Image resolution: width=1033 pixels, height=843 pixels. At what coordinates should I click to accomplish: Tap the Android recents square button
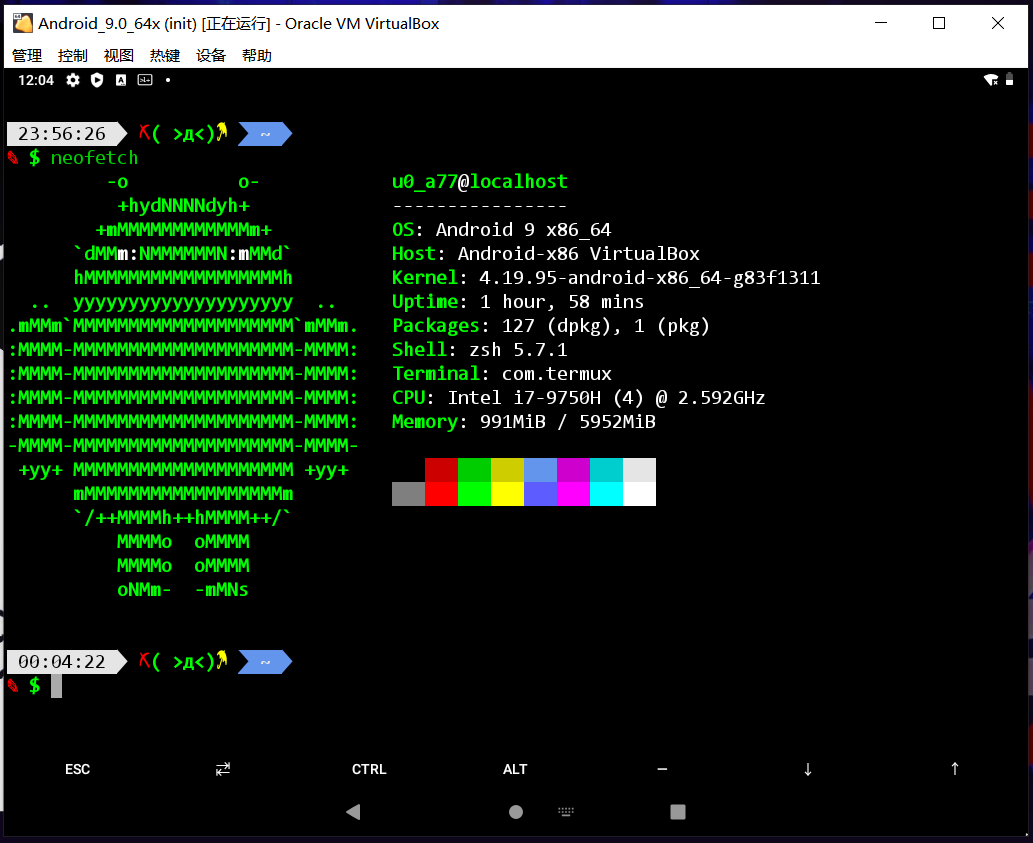point(678,812)
